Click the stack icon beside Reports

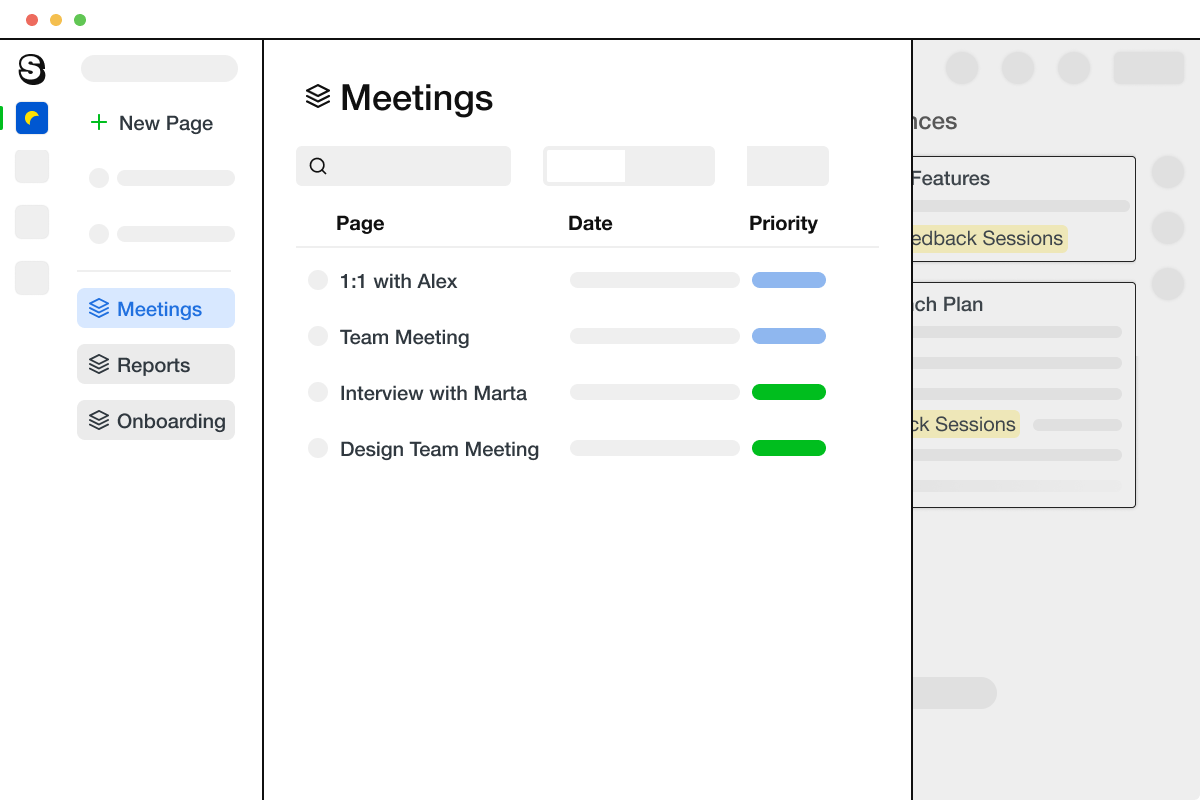click(99, 365)
